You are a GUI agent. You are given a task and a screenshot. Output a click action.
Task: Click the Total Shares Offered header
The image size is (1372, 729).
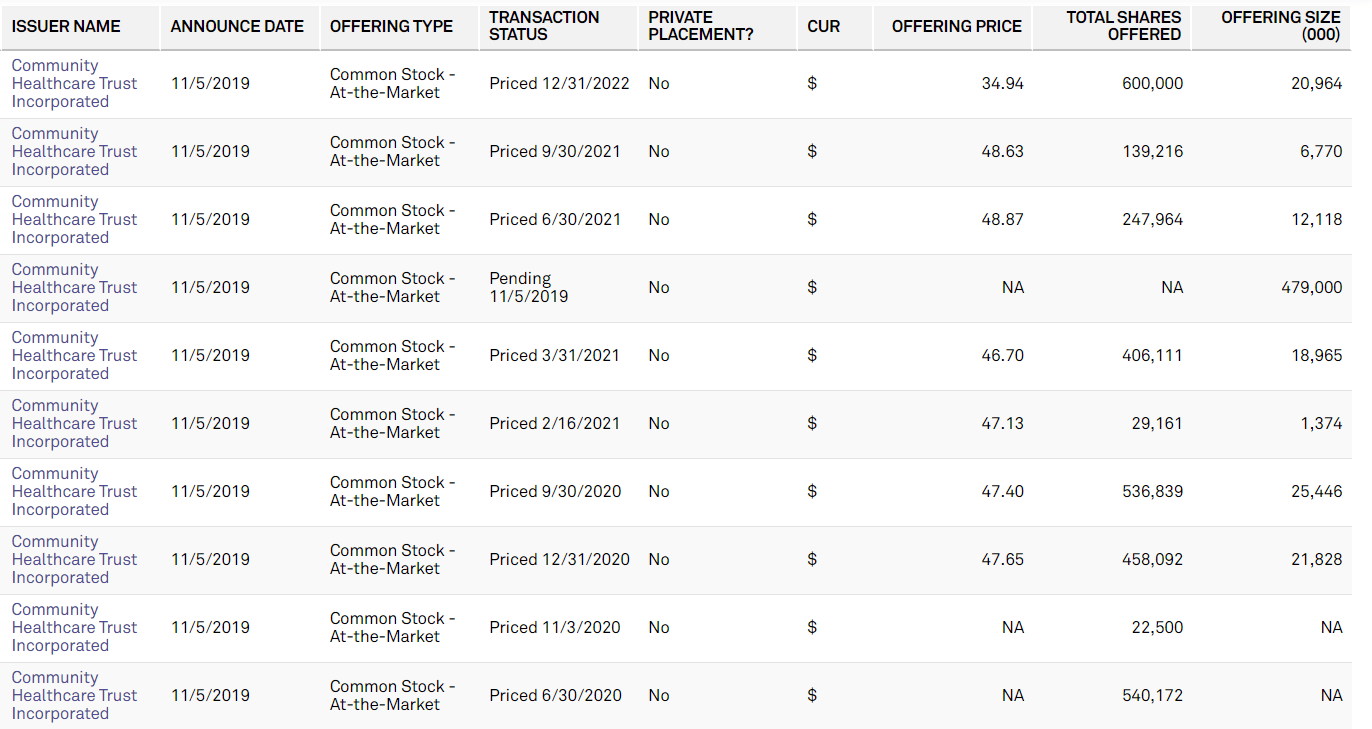[x=1123, y=26]
